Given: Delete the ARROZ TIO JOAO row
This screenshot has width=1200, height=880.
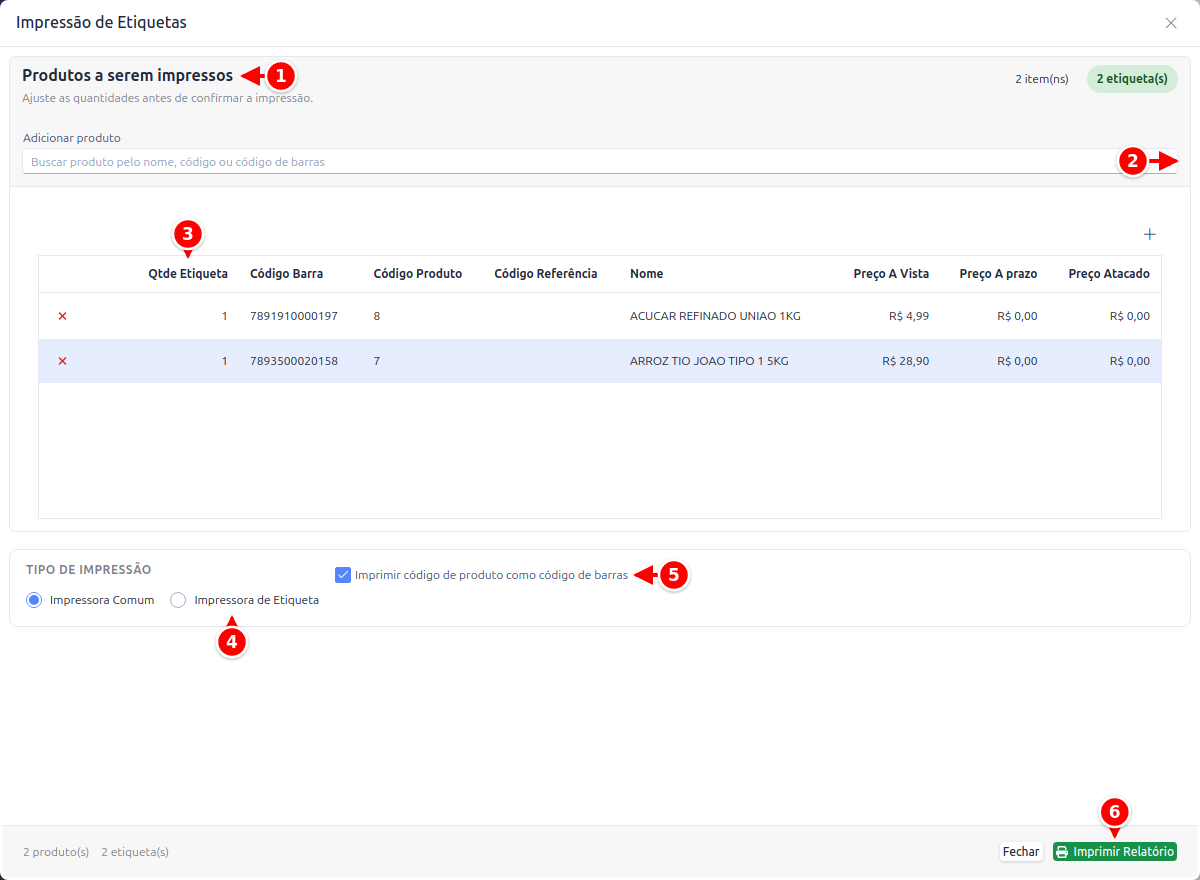Looking at the screenshot, I should pyautogui.click(x=62, y=361).
